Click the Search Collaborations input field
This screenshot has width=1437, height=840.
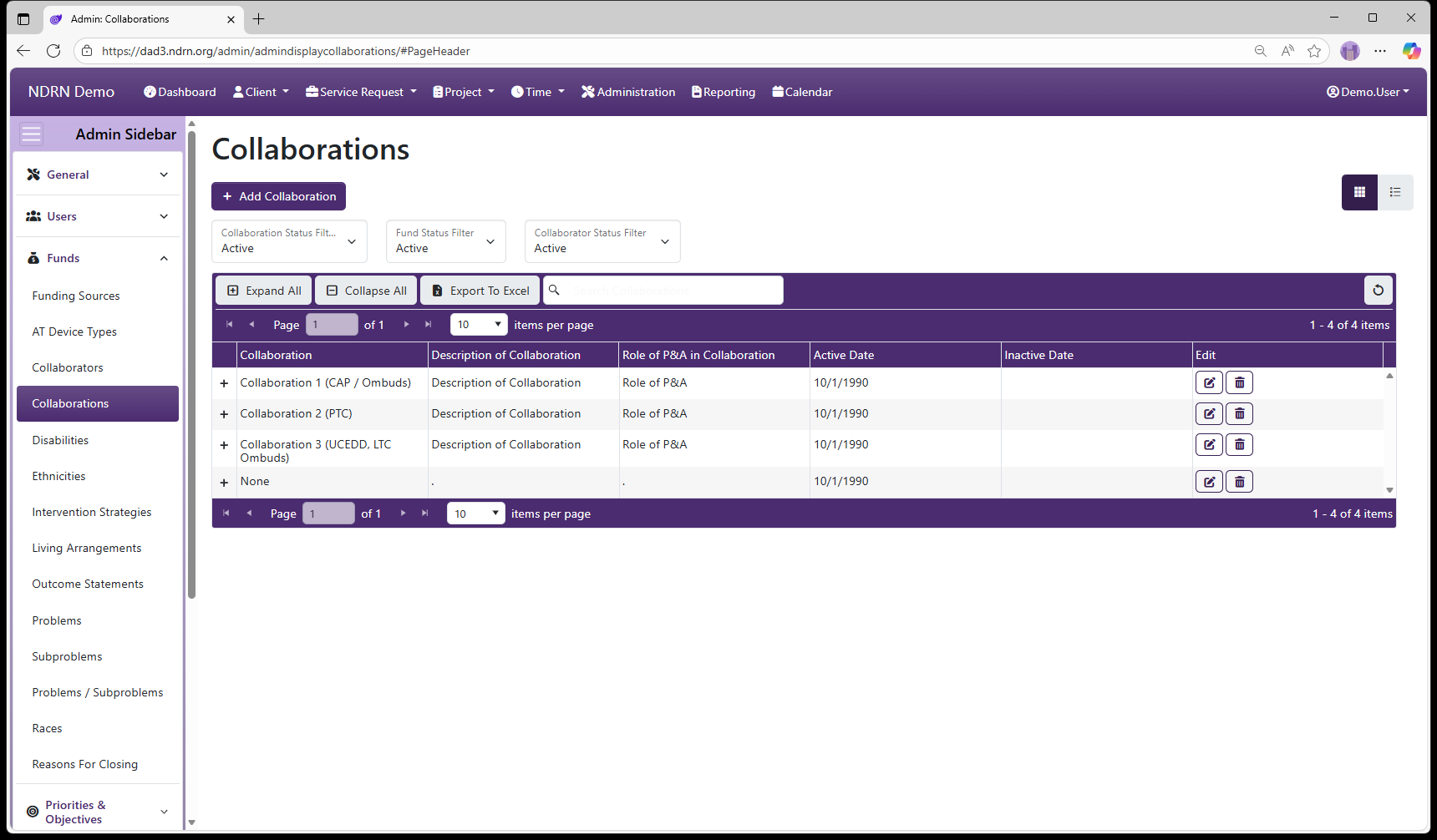pyautogui.click(x=663, y=291)
